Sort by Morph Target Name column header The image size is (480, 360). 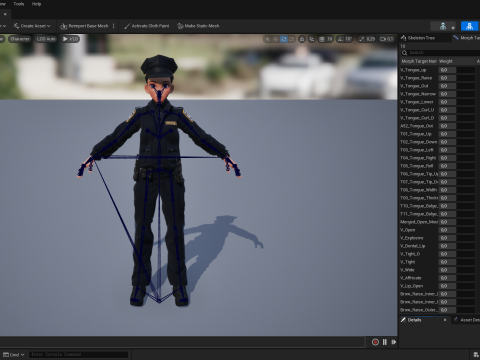(419, 61)
